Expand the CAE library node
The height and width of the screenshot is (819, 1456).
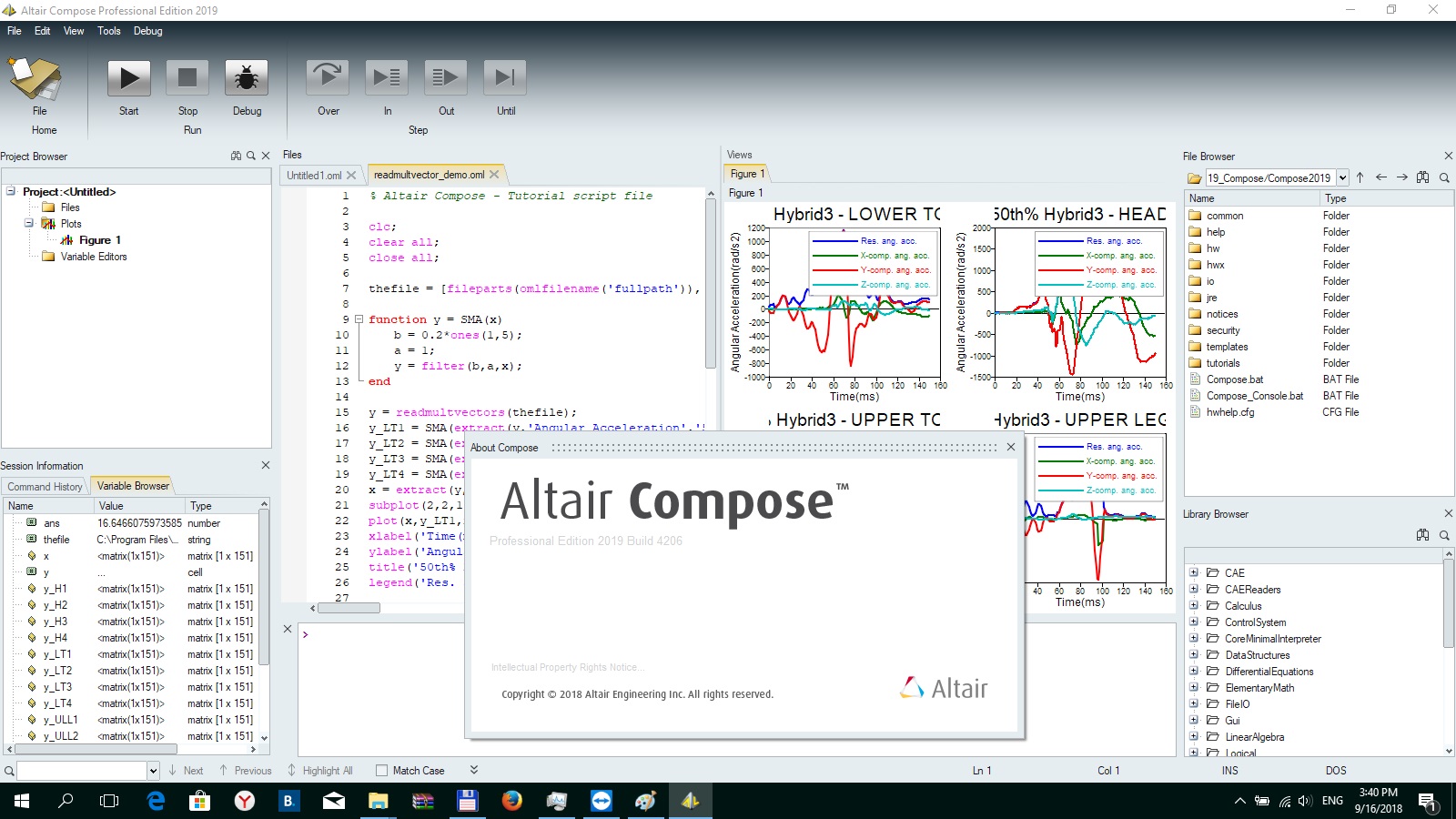point(1194,572)
